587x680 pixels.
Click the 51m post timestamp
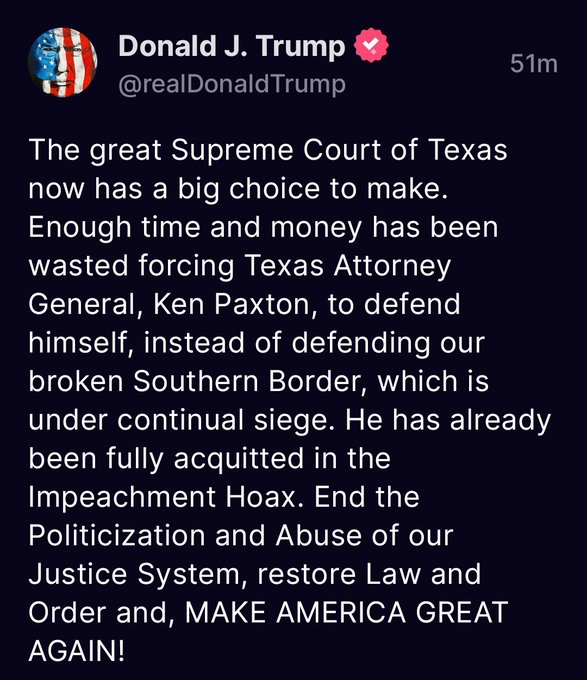tap(534, 63)
